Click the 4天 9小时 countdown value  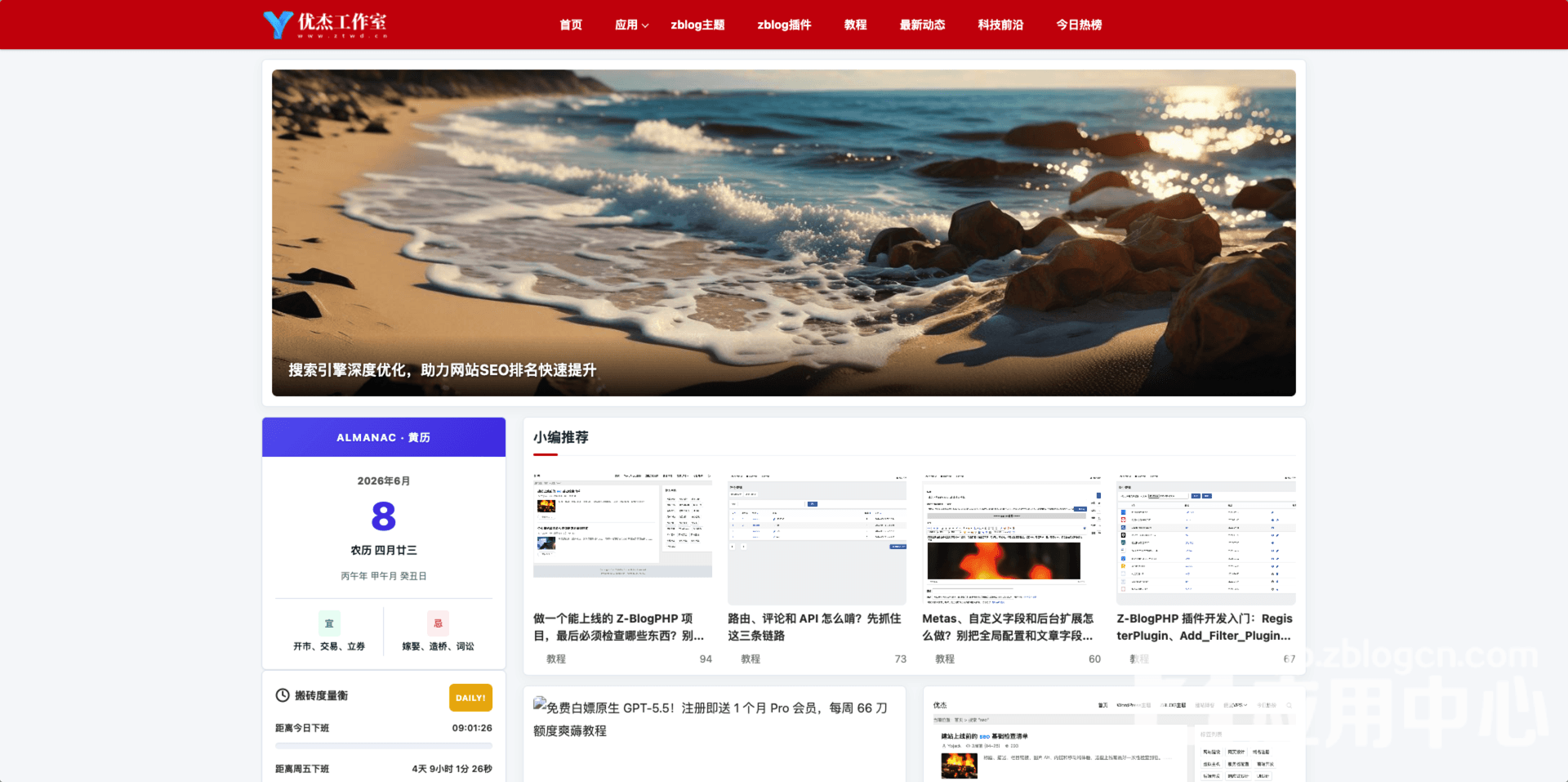[x=452, y=769]
